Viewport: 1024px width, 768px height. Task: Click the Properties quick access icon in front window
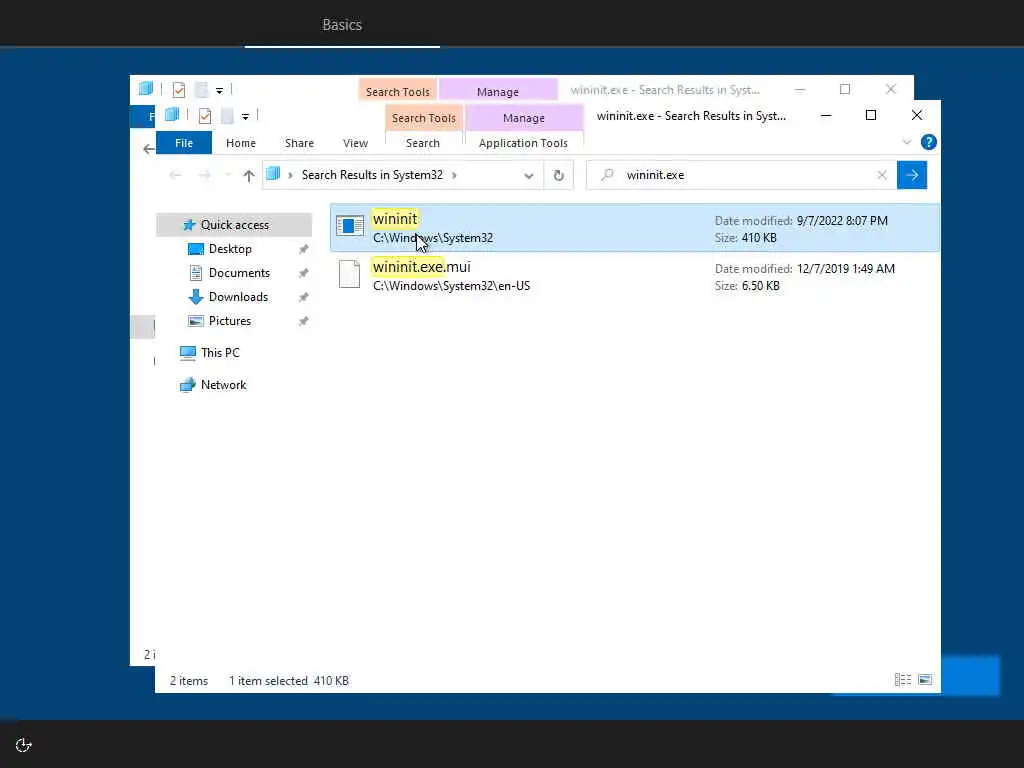point(204,116)
